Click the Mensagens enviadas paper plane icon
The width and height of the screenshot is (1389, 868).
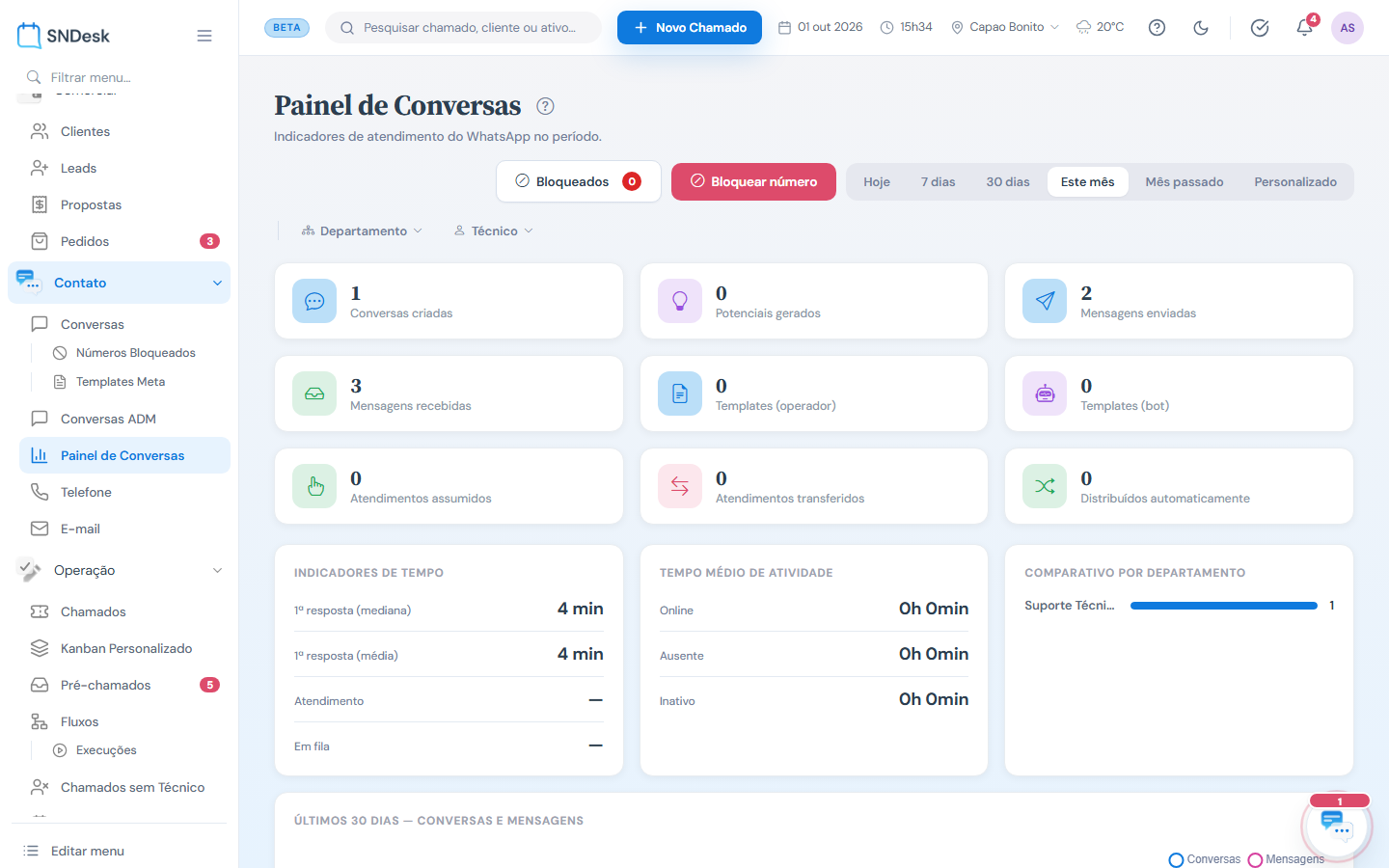point(1045,301)
